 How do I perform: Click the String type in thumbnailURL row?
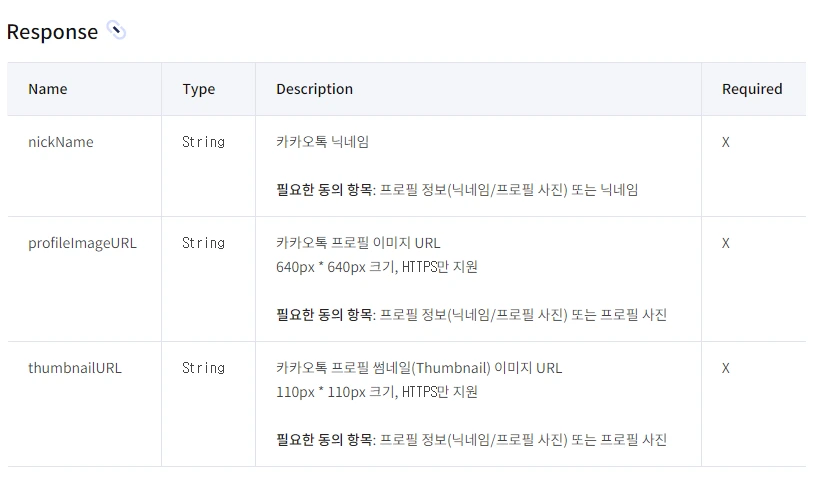[x=203, y=368]
